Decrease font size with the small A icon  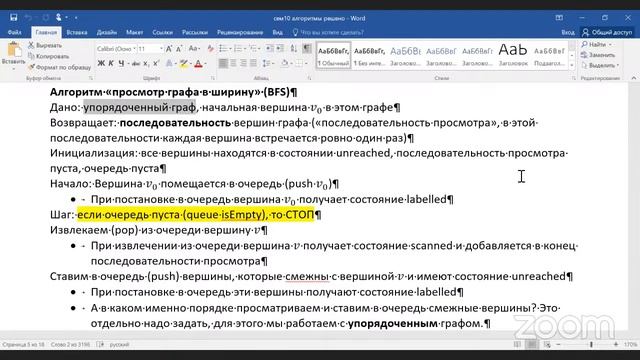(x=179, y=49)
